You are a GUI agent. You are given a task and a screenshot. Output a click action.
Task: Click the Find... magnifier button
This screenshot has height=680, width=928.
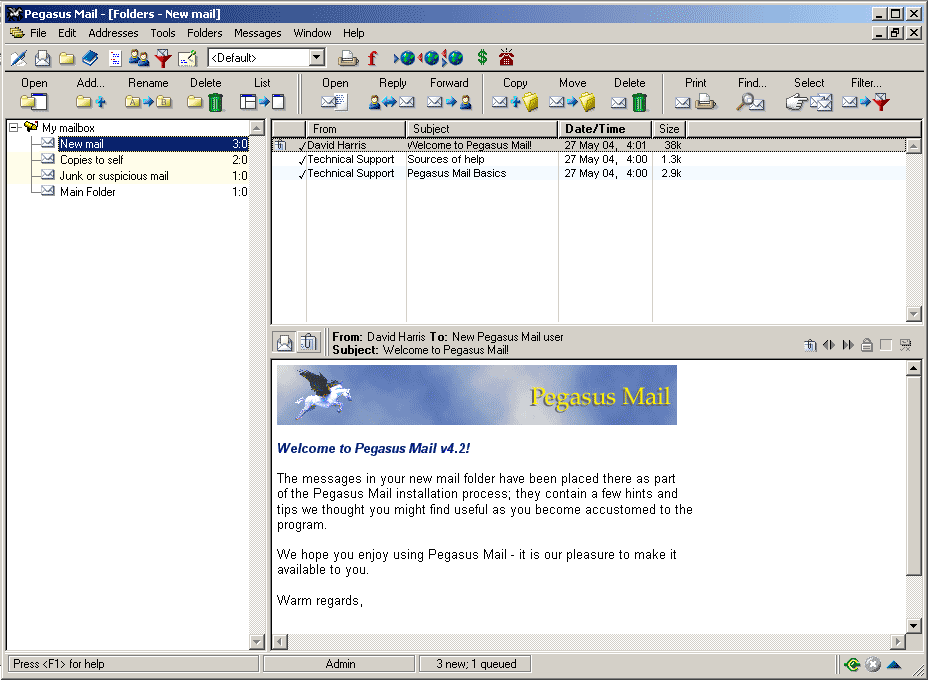pyautogui.click(x=752, y=94)
